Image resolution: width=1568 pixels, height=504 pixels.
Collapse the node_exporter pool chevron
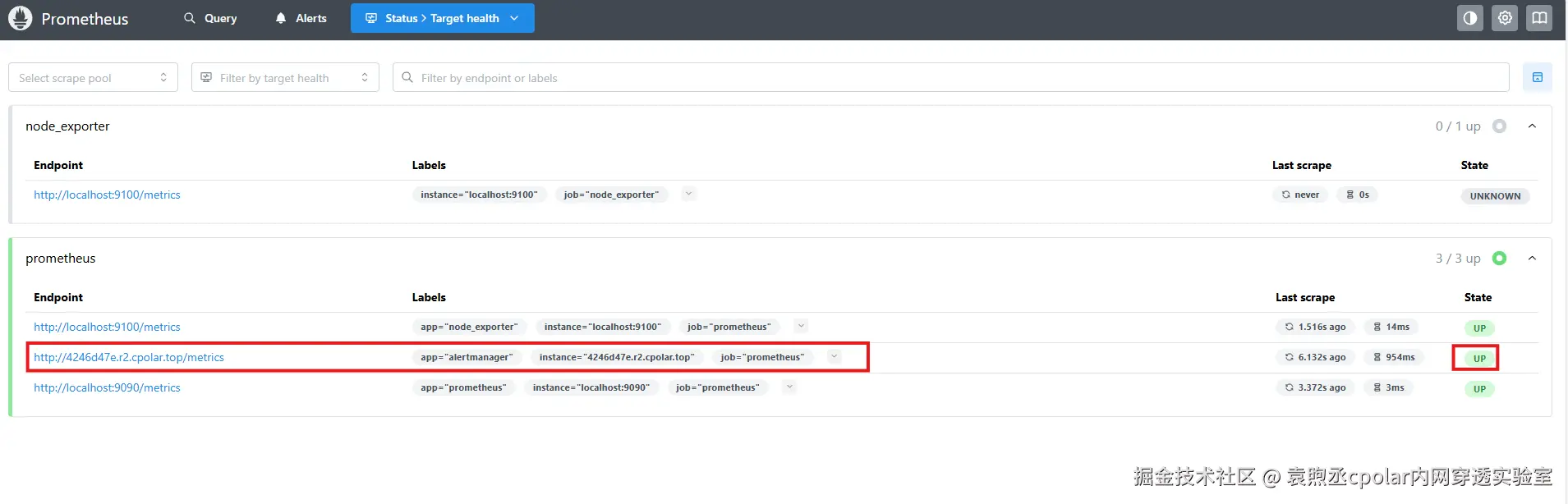tap(1532, 126)
